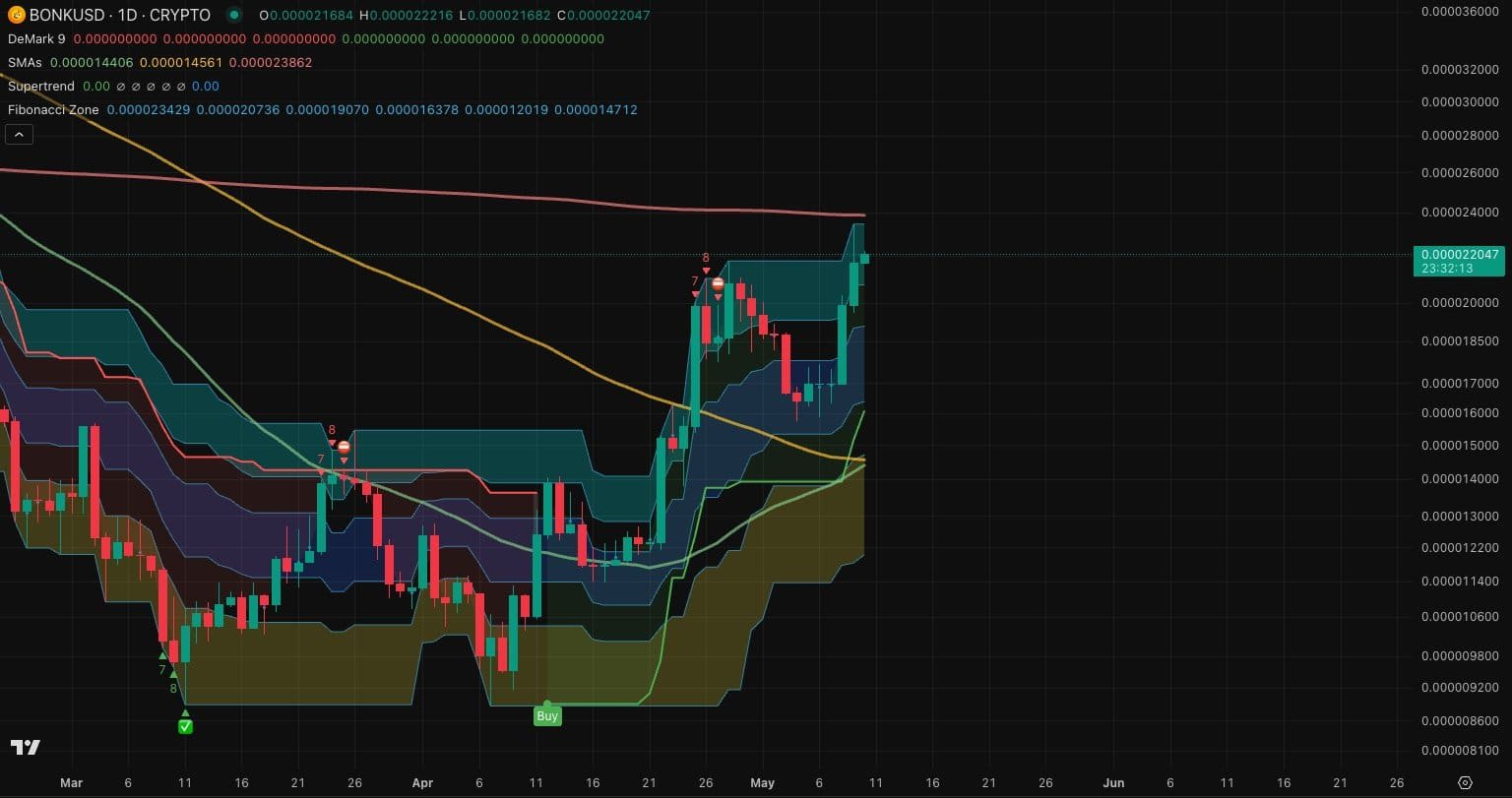This screenshot has height=798, width=1512.
Task: Click the May label on the time axis
Action: [x=763, y=783]
